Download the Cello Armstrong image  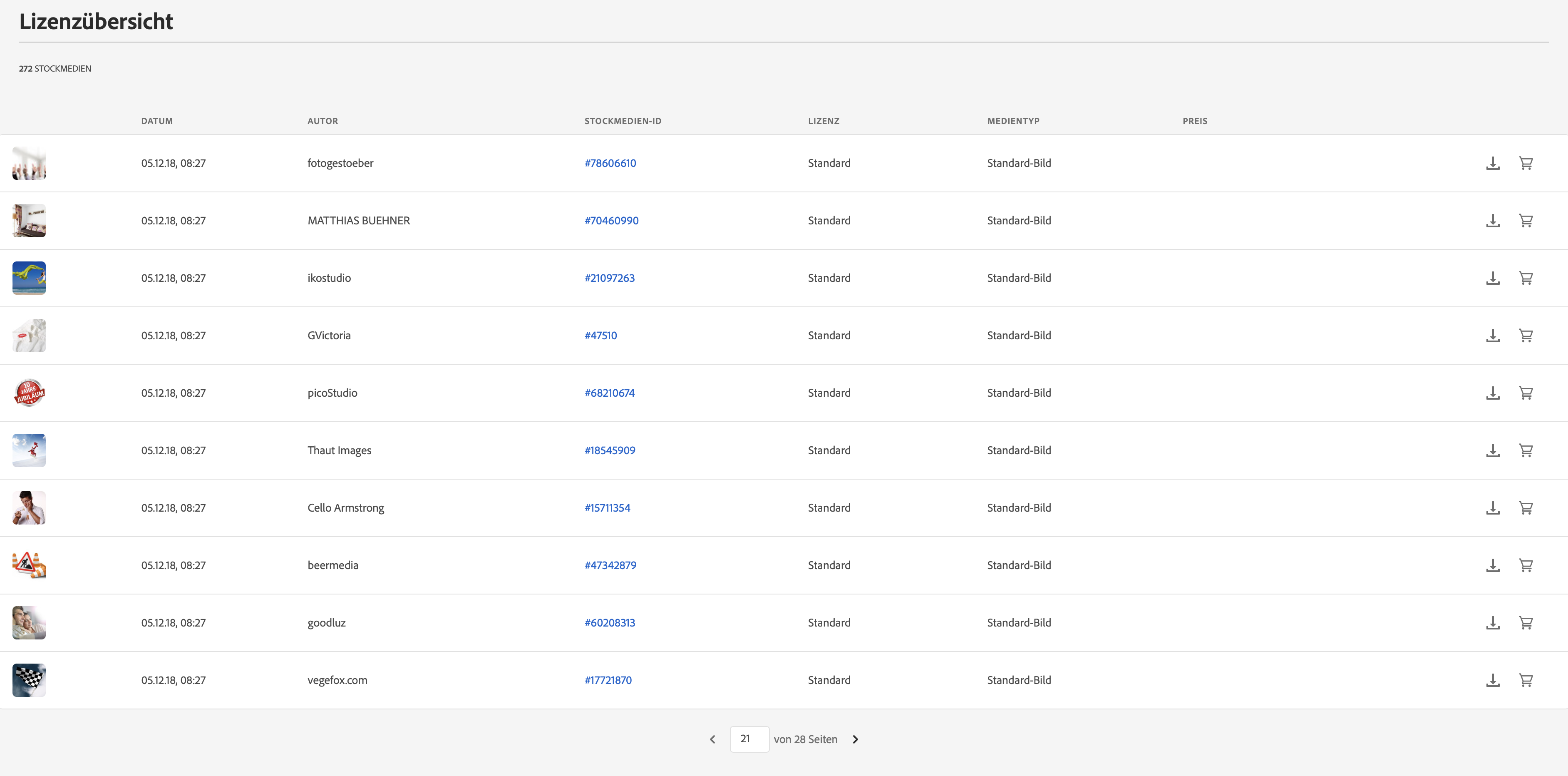1493,508
